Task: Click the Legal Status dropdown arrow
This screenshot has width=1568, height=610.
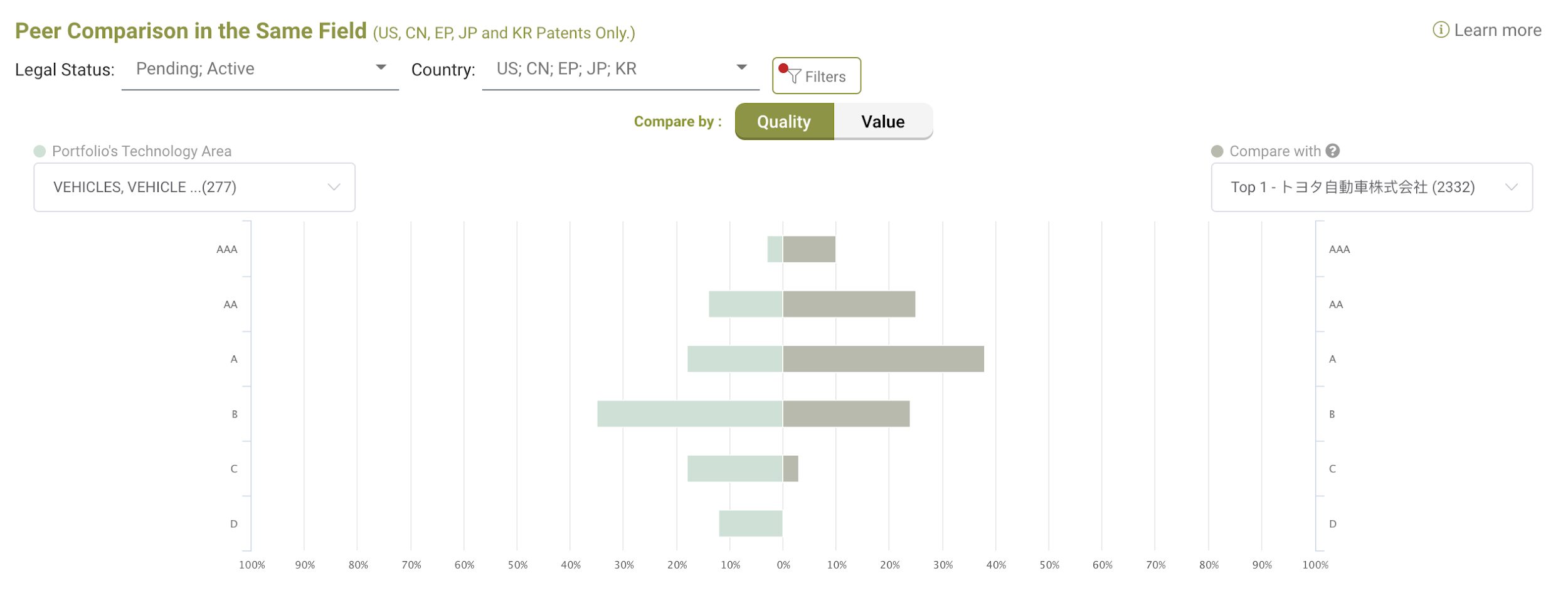Action: pos(381,67)
